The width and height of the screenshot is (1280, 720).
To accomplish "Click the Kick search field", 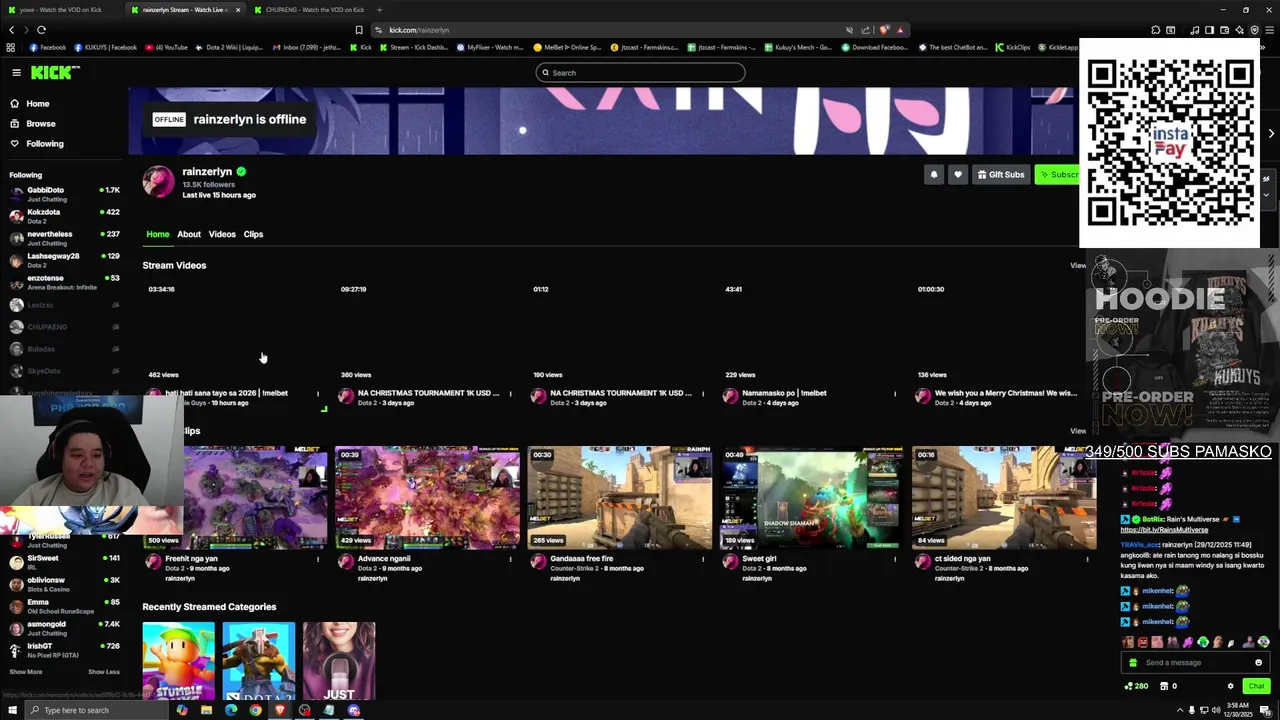I will coord(640,72).
